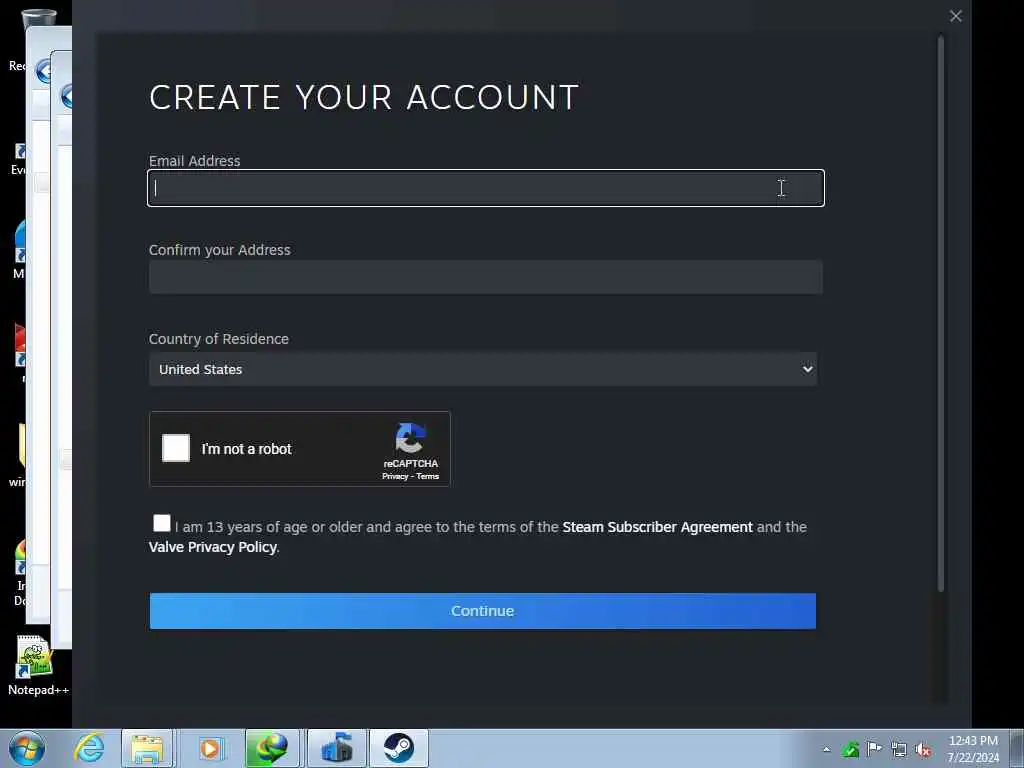Launch Internet Explorer from the taskbar
This screenshot has width=1024, height=768.
tap(88, 748)
